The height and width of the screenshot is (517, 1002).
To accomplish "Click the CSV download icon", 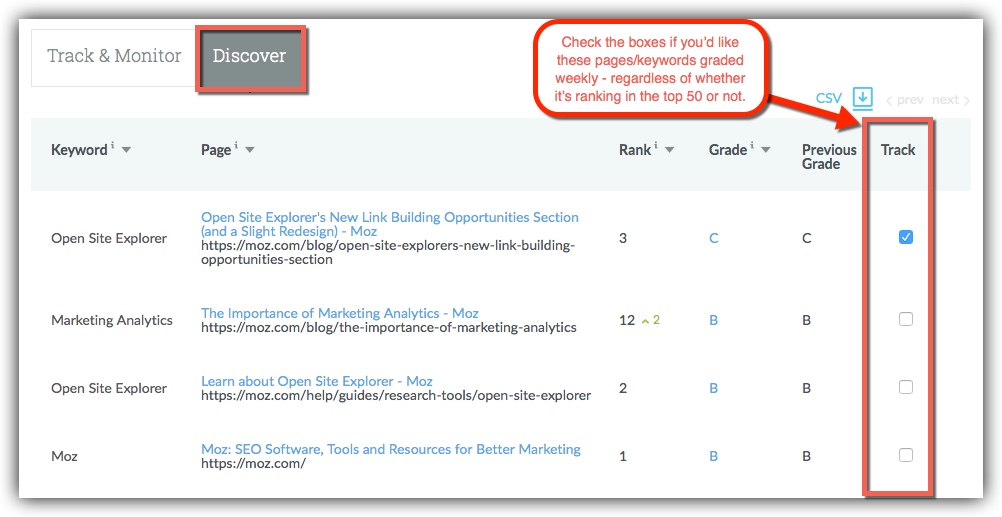I will (x=863, y=99).
